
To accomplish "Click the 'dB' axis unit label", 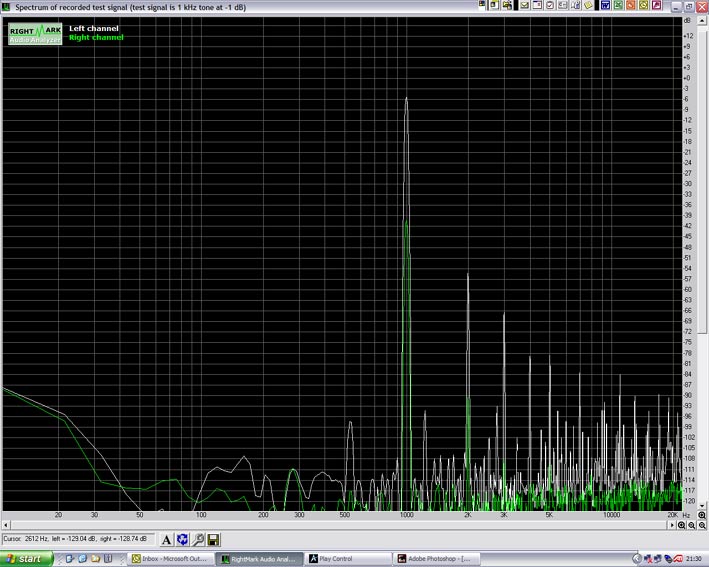I will 688,21.
